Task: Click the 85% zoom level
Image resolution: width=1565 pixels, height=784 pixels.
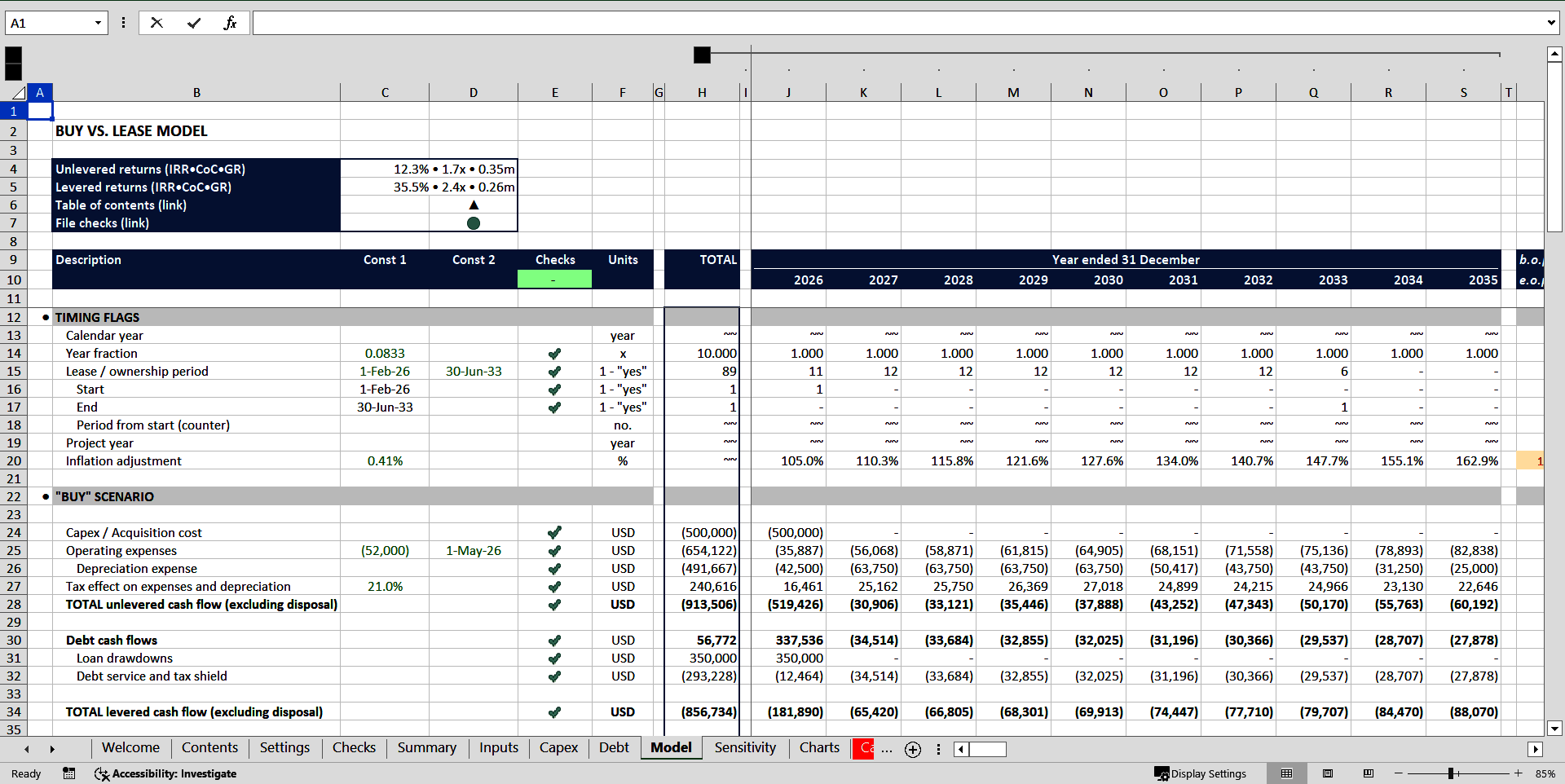Action: tap(1545, 773)
